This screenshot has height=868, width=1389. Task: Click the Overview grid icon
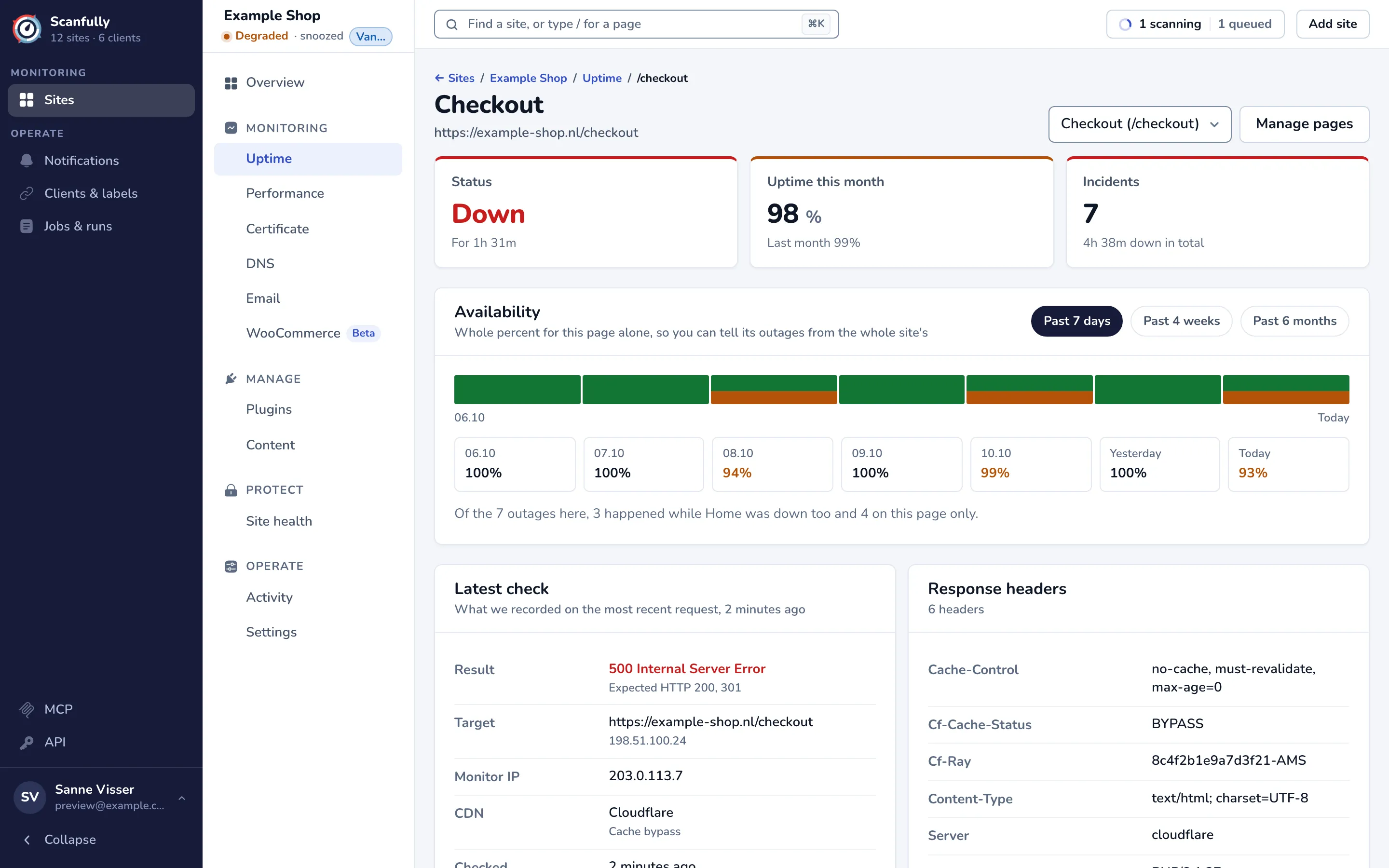231,83
